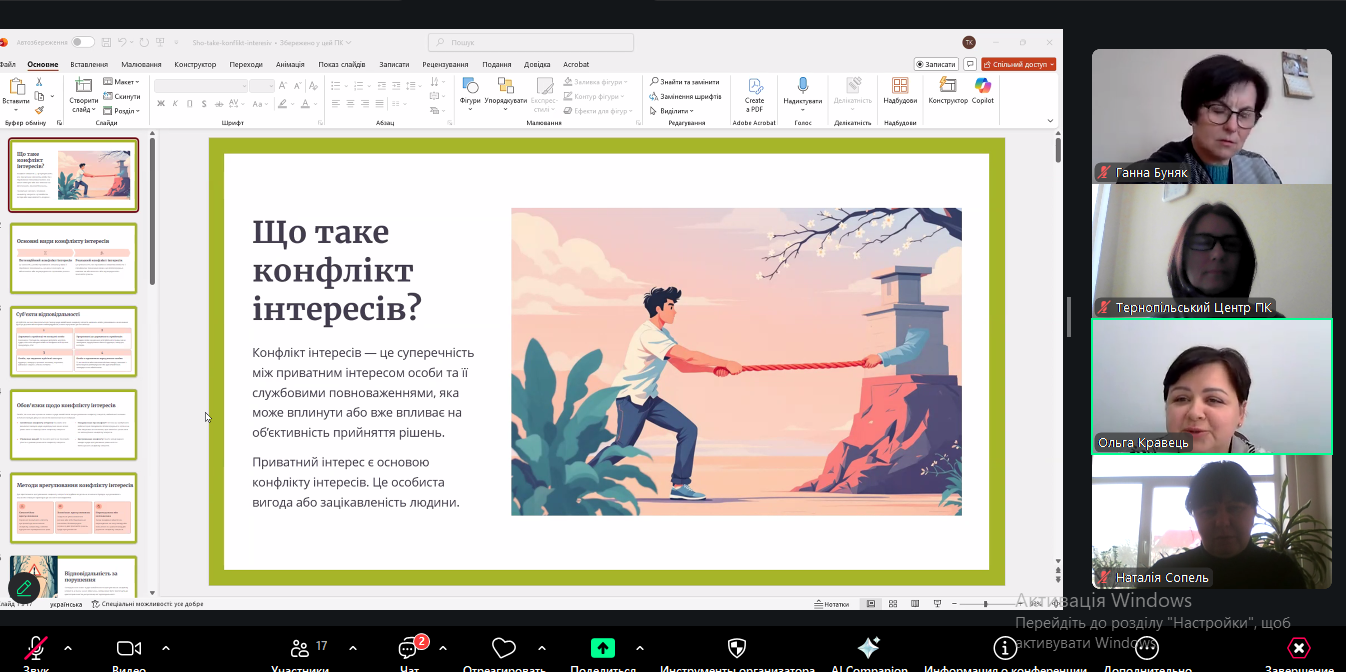The width and height of the screenshot is (1346, 672).
Task: Toggle the AutoSave switch in the title bar
Action: click(82, 42)
